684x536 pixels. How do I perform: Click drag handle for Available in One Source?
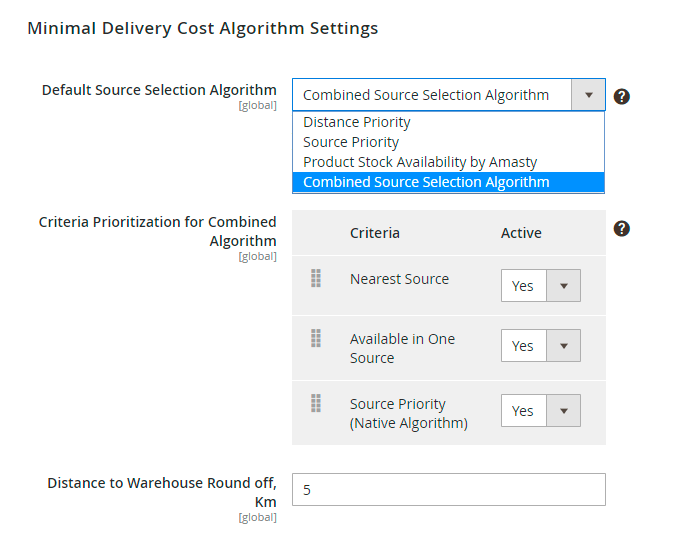pos(316,339)
